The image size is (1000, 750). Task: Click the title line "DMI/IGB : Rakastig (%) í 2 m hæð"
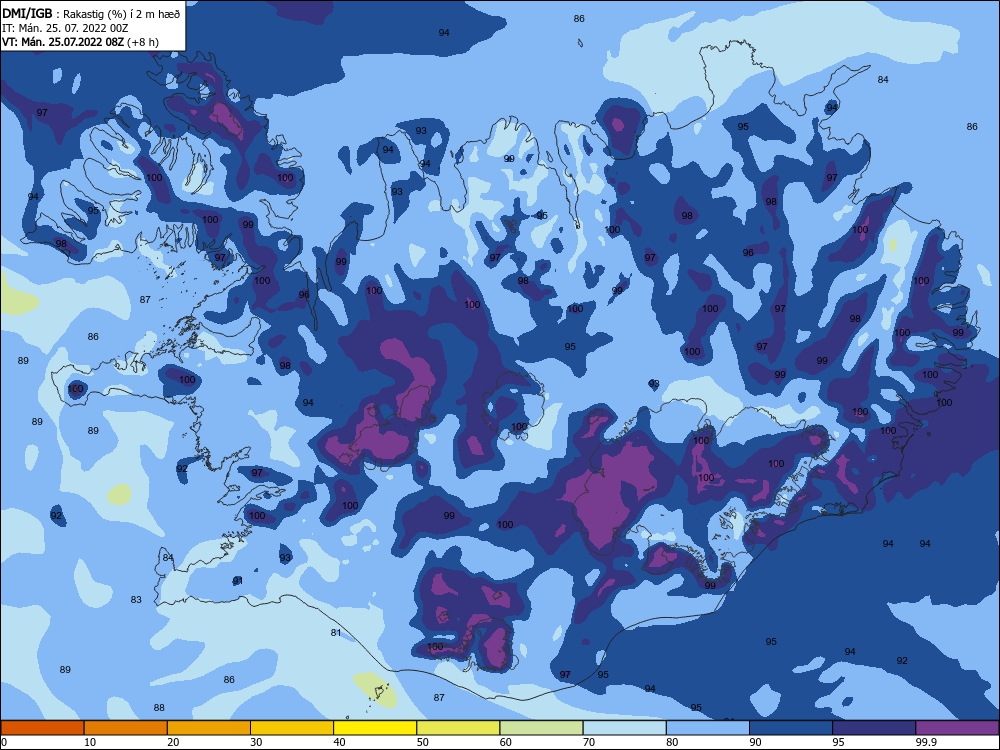tap(91, 14)
